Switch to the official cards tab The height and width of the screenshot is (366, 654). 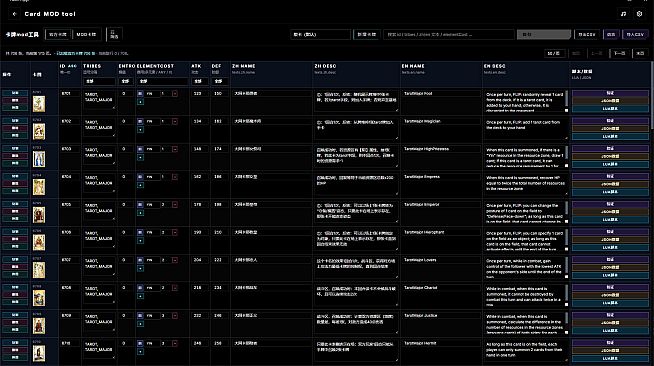coord(58,35)
